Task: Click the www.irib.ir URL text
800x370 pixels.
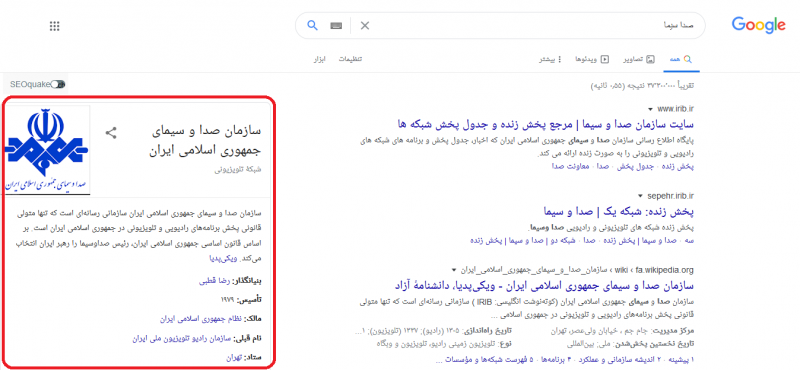Action: 675,109
